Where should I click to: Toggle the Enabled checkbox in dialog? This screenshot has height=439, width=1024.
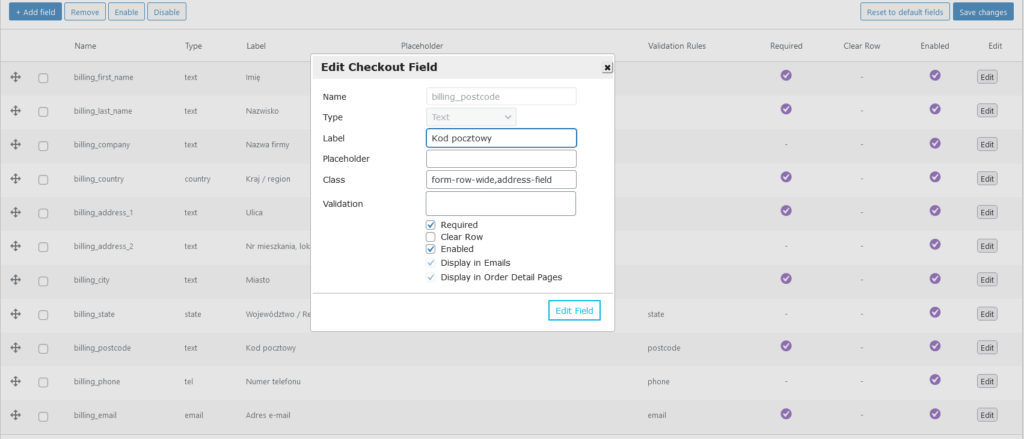pyautogui.click(x=430, y=249)
